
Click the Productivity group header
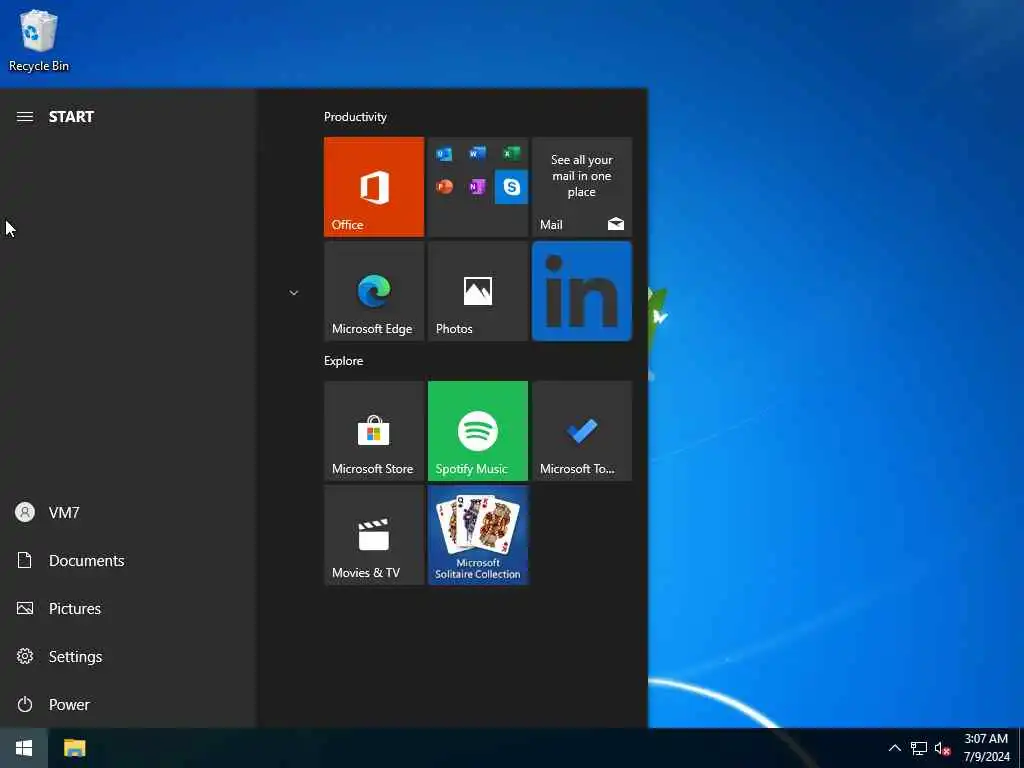click(355, 117)
